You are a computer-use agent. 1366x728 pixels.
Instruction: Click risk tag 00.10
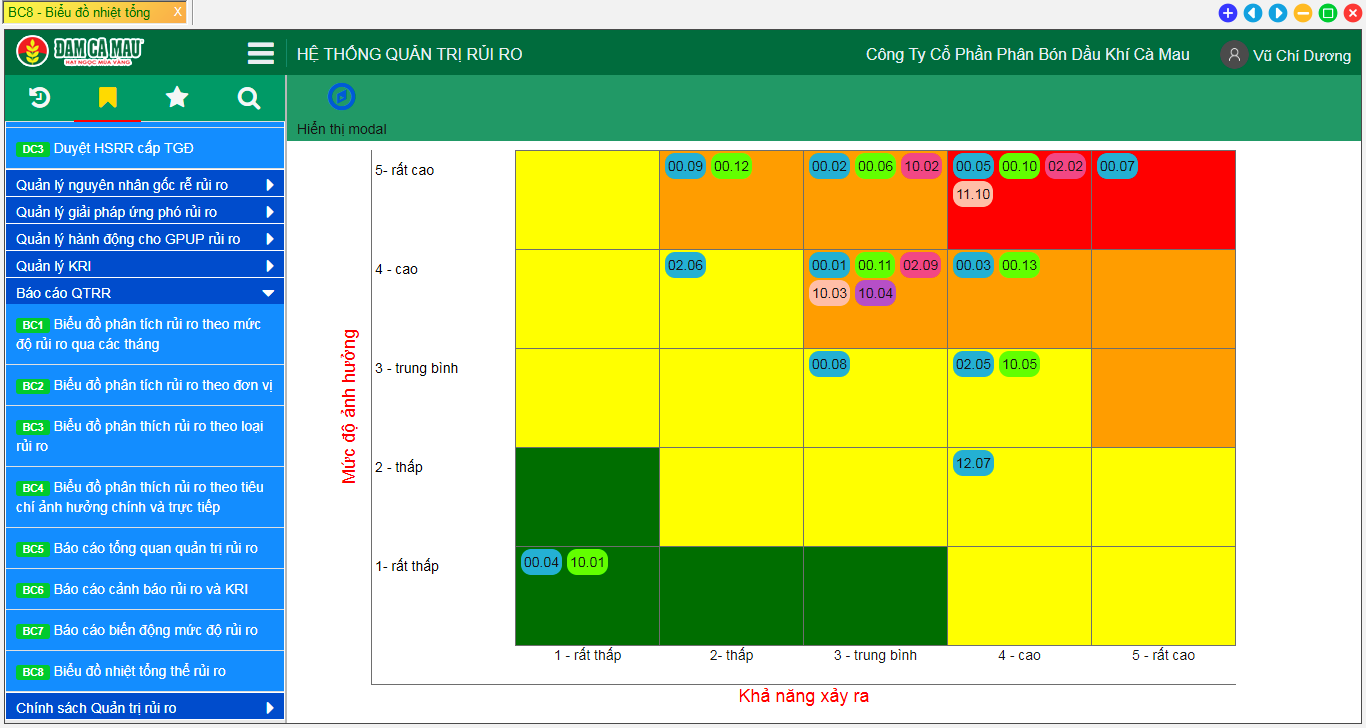(1020, 166)
